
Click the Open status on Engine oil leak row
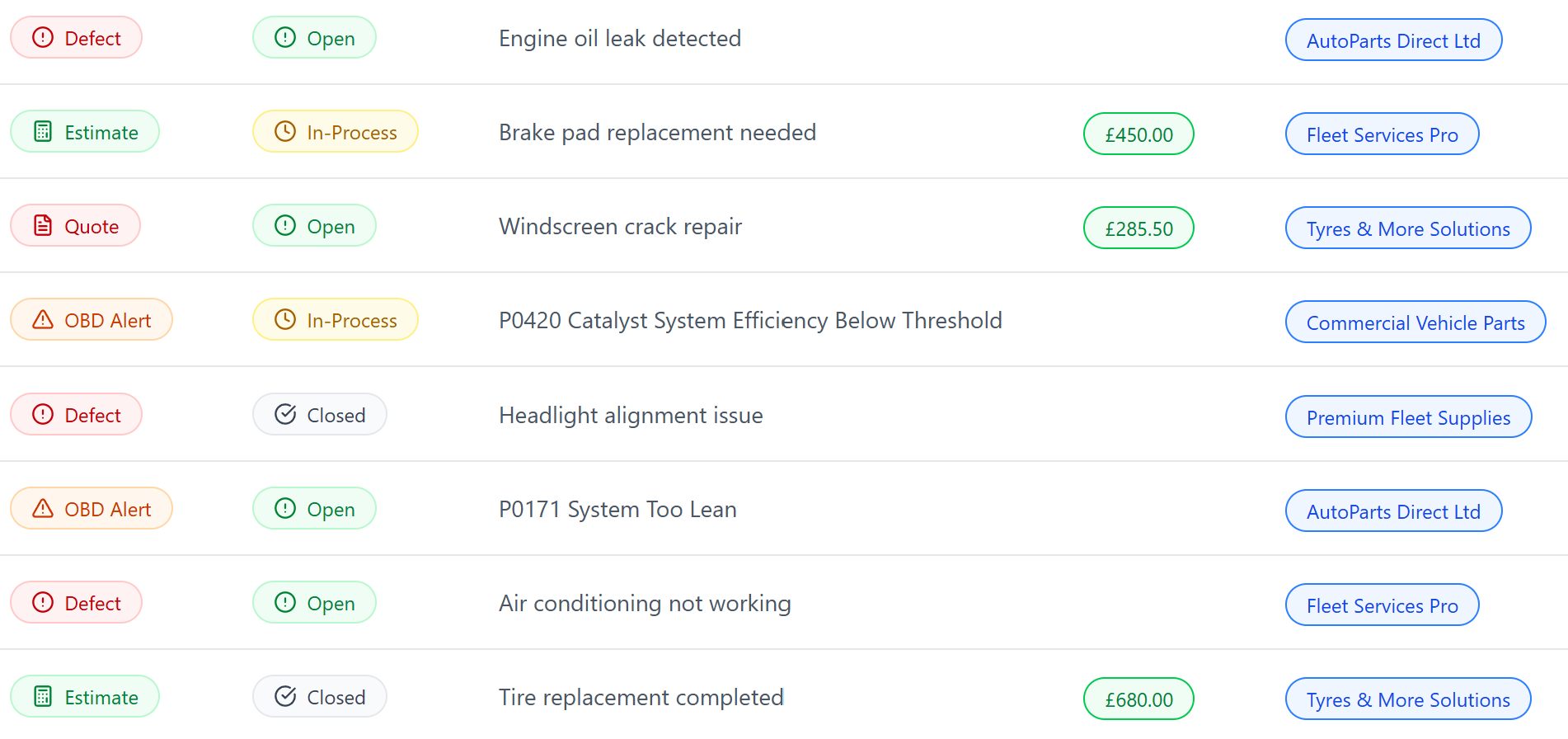[314, 38]
